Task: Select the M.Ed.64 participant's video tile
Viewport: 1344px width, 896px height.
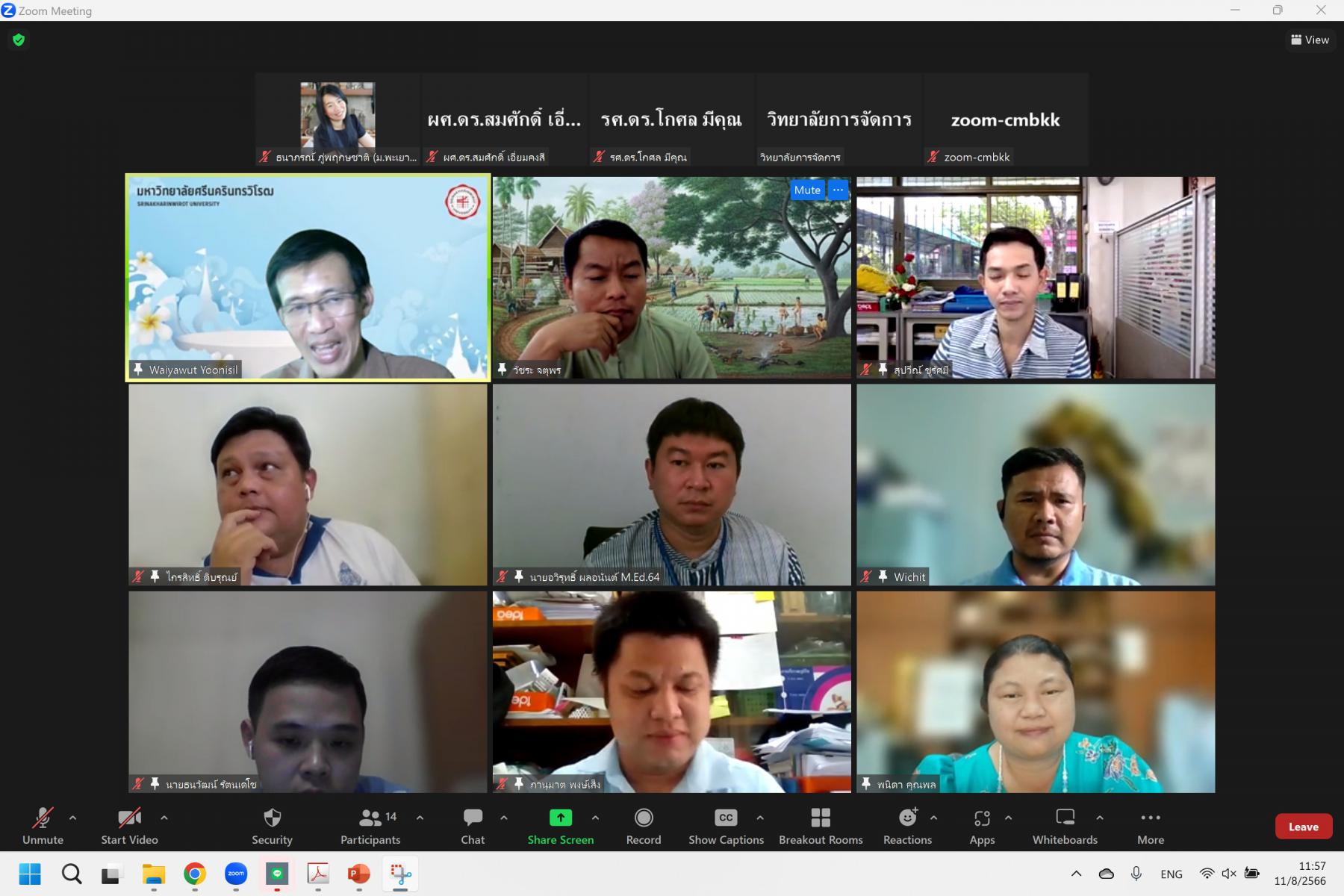Action: point(672,485)
